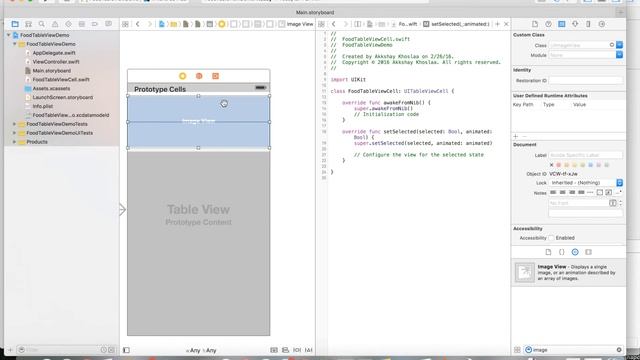Show the File inspector
Viewport: 640px width, 360px height.
[535, 24]
